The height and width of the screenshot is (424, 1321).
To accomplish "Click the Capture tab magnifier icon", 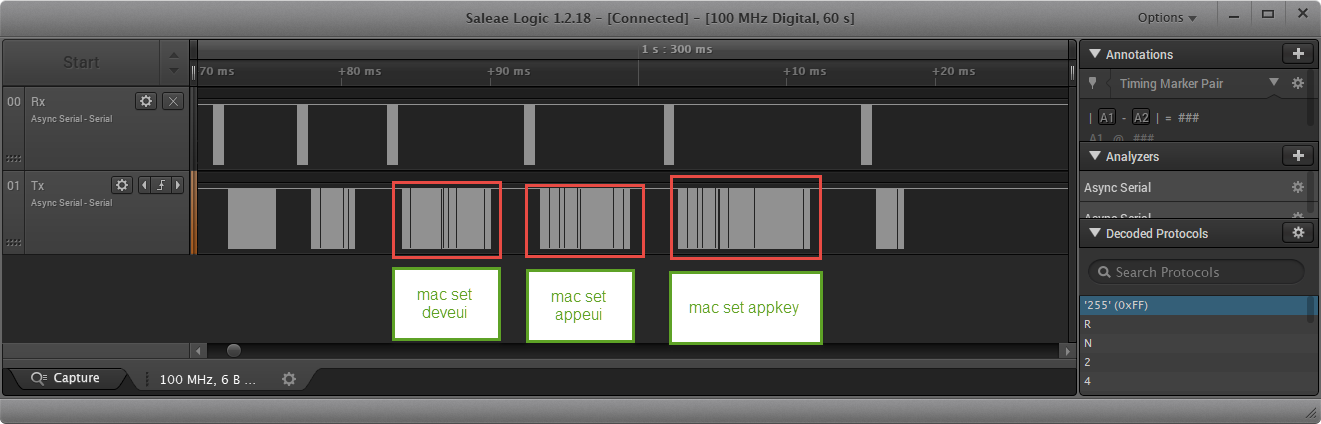I will coord(39,378).
